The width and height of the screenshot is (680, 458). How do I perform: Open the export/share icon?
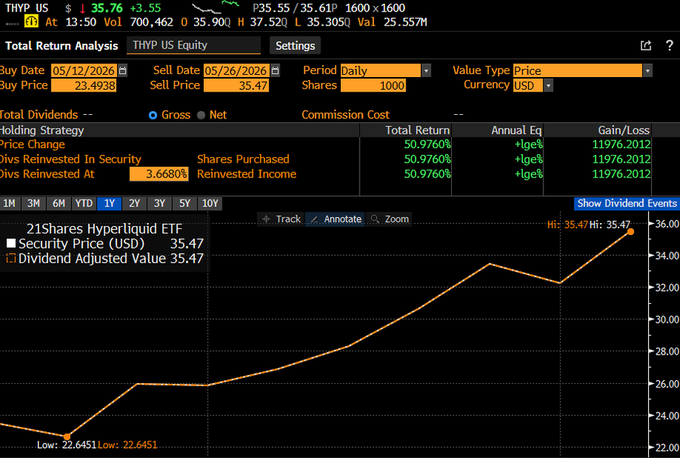tap(646, 45)
